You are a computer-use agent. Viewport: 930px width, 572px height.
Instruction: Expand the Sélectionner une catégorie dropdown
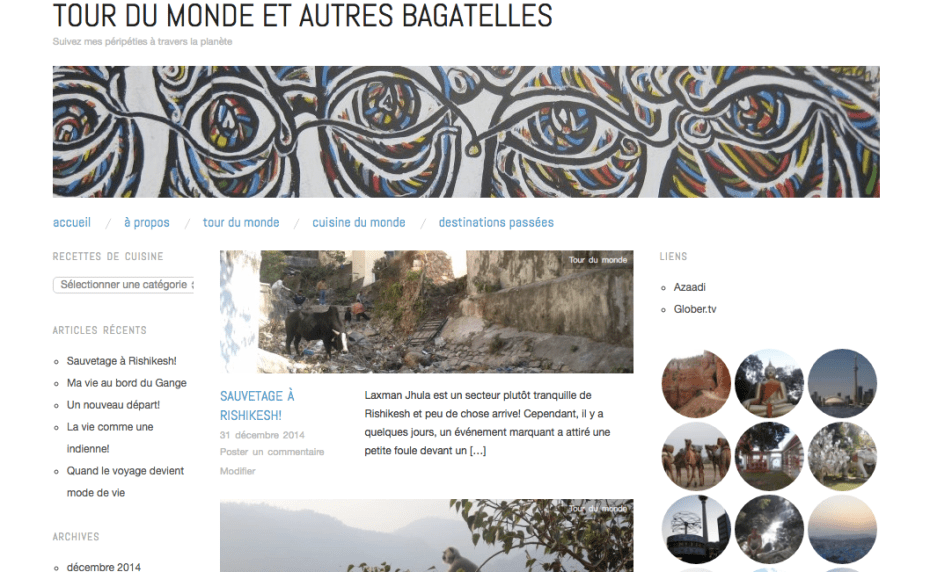pos(123,285)
